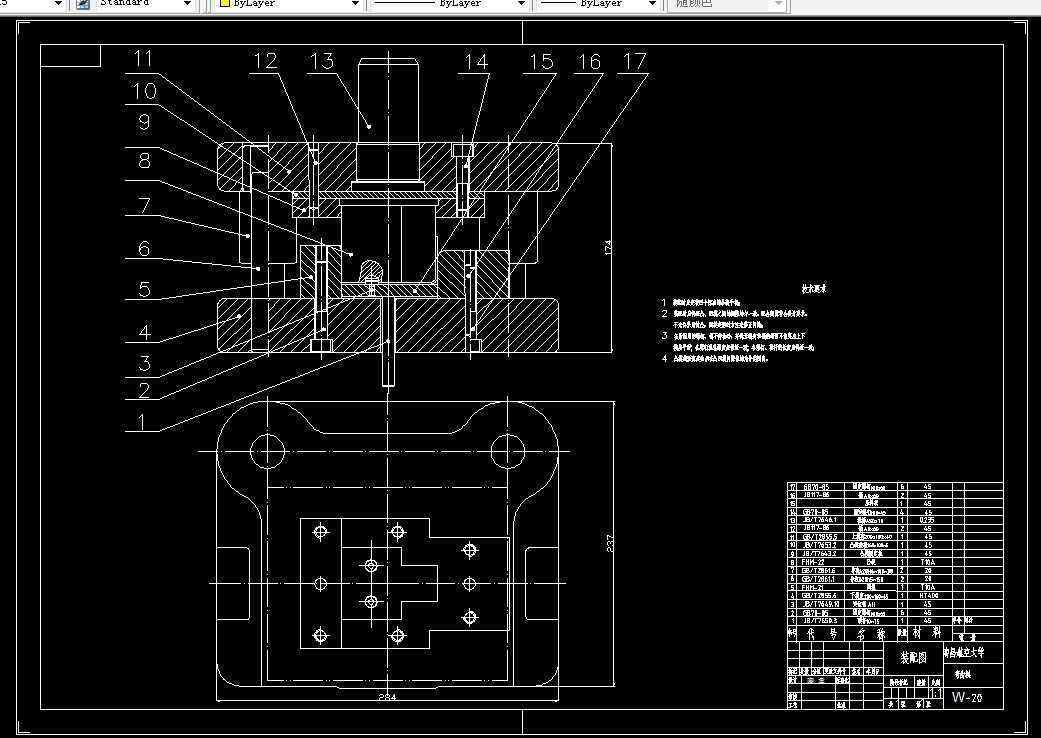Select the 材料 column header in parts list
The image size is (1041, 738).
(x=926, y=633)
